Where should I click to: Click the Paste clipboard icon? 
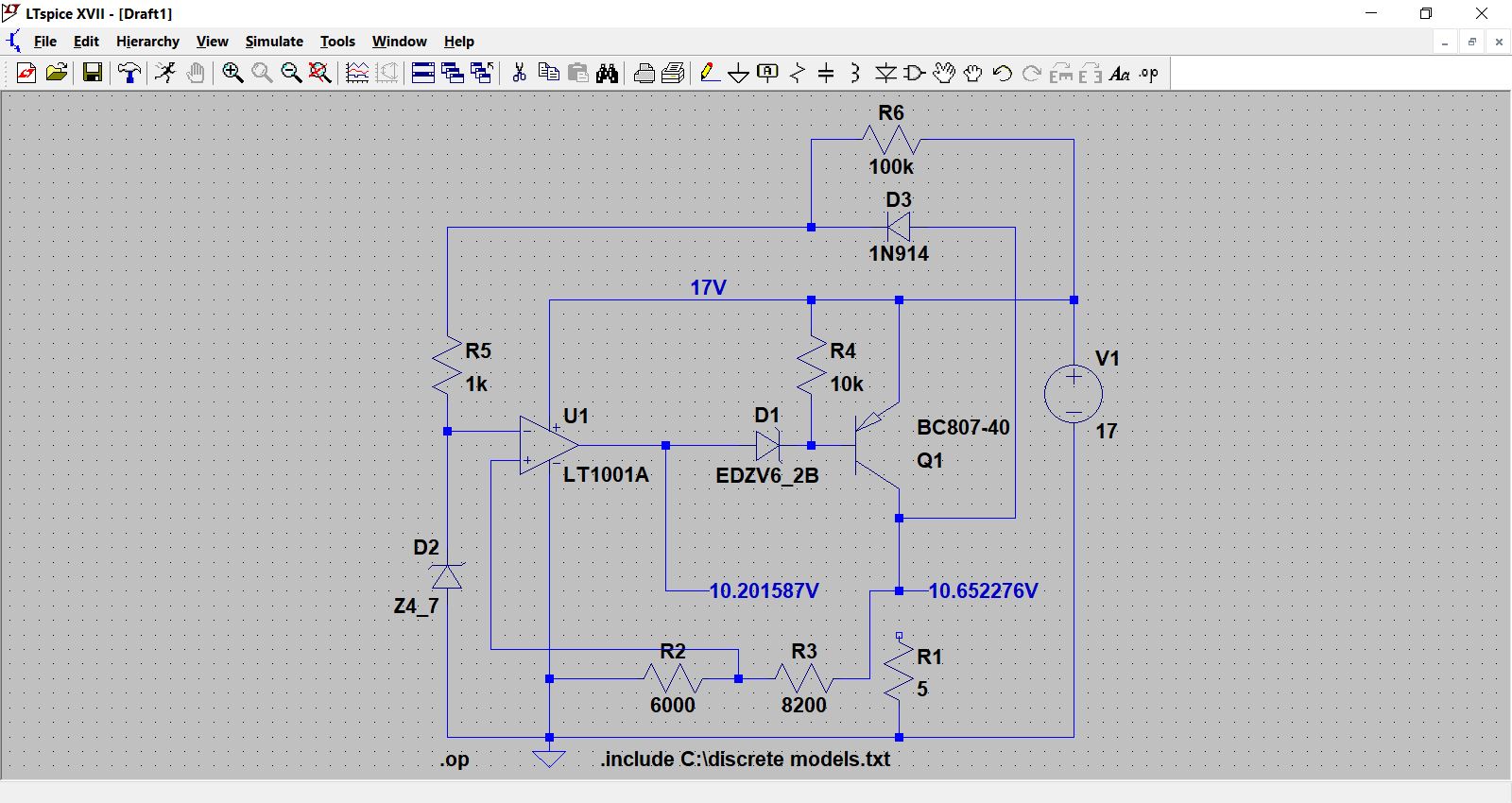coord(577,73)
